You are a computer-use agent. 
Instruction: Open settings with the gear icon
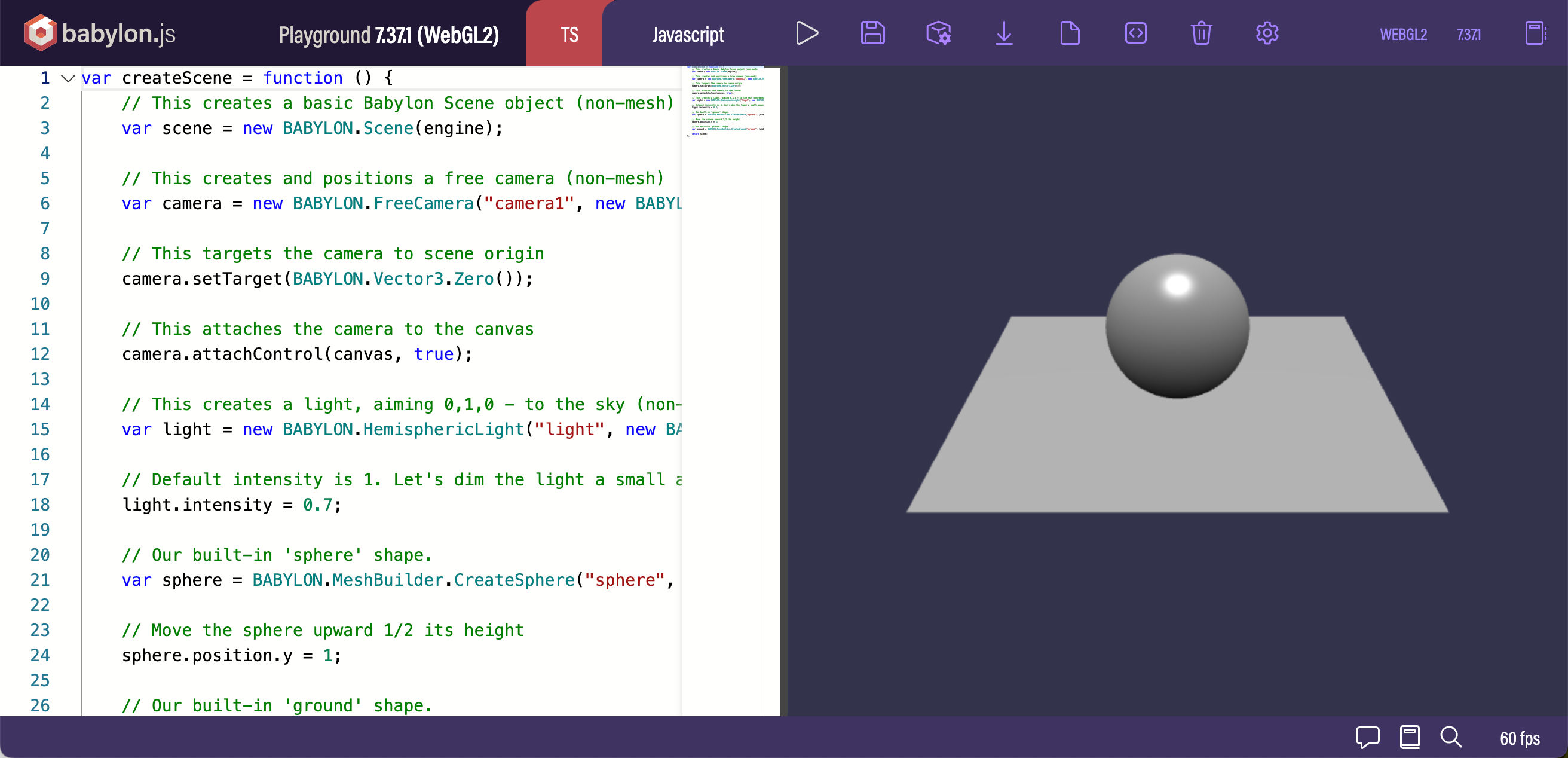pos(1267,33)
